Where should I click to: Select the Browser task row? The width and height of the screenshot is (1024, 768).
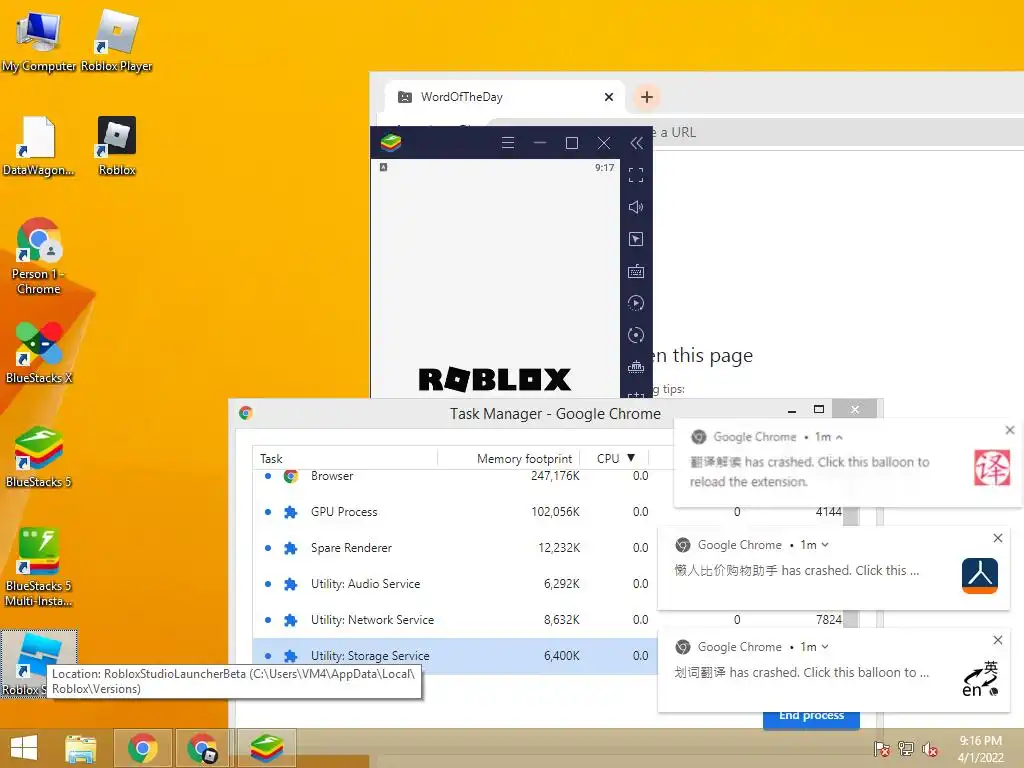[x=454, y=476]
